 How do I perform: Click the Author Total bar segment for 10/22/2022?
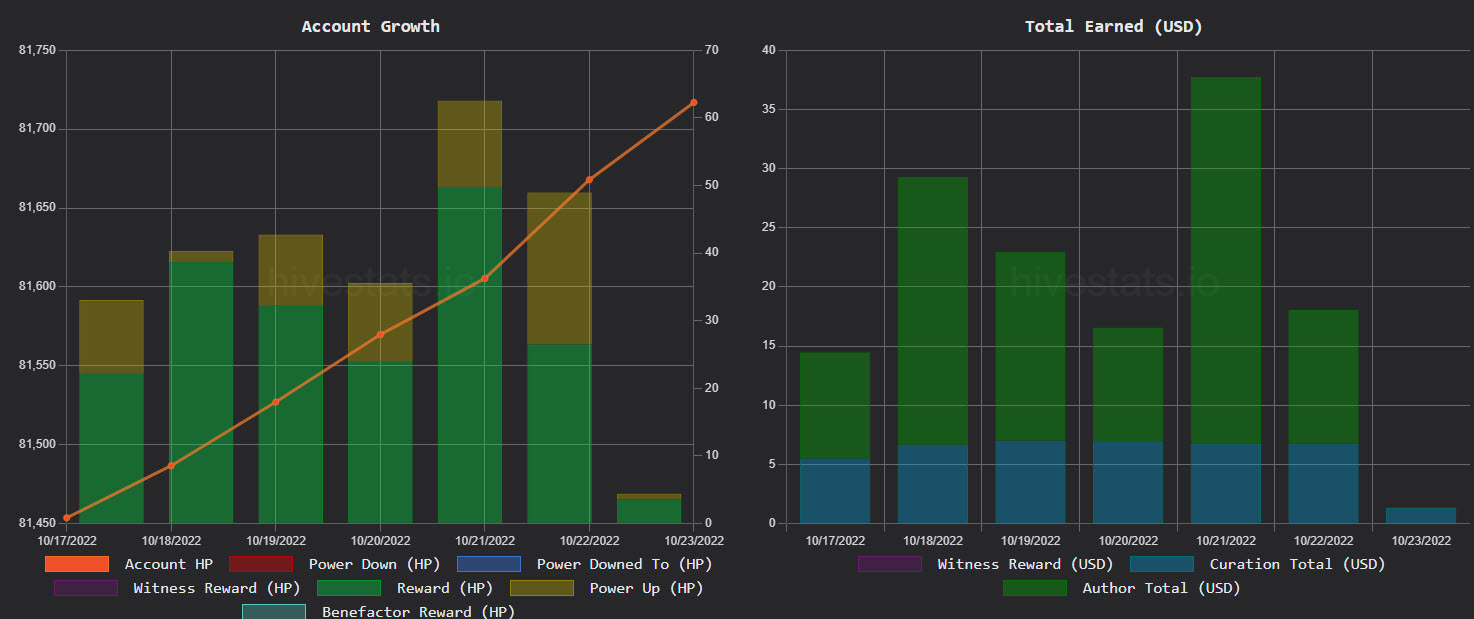(1323, 377)
